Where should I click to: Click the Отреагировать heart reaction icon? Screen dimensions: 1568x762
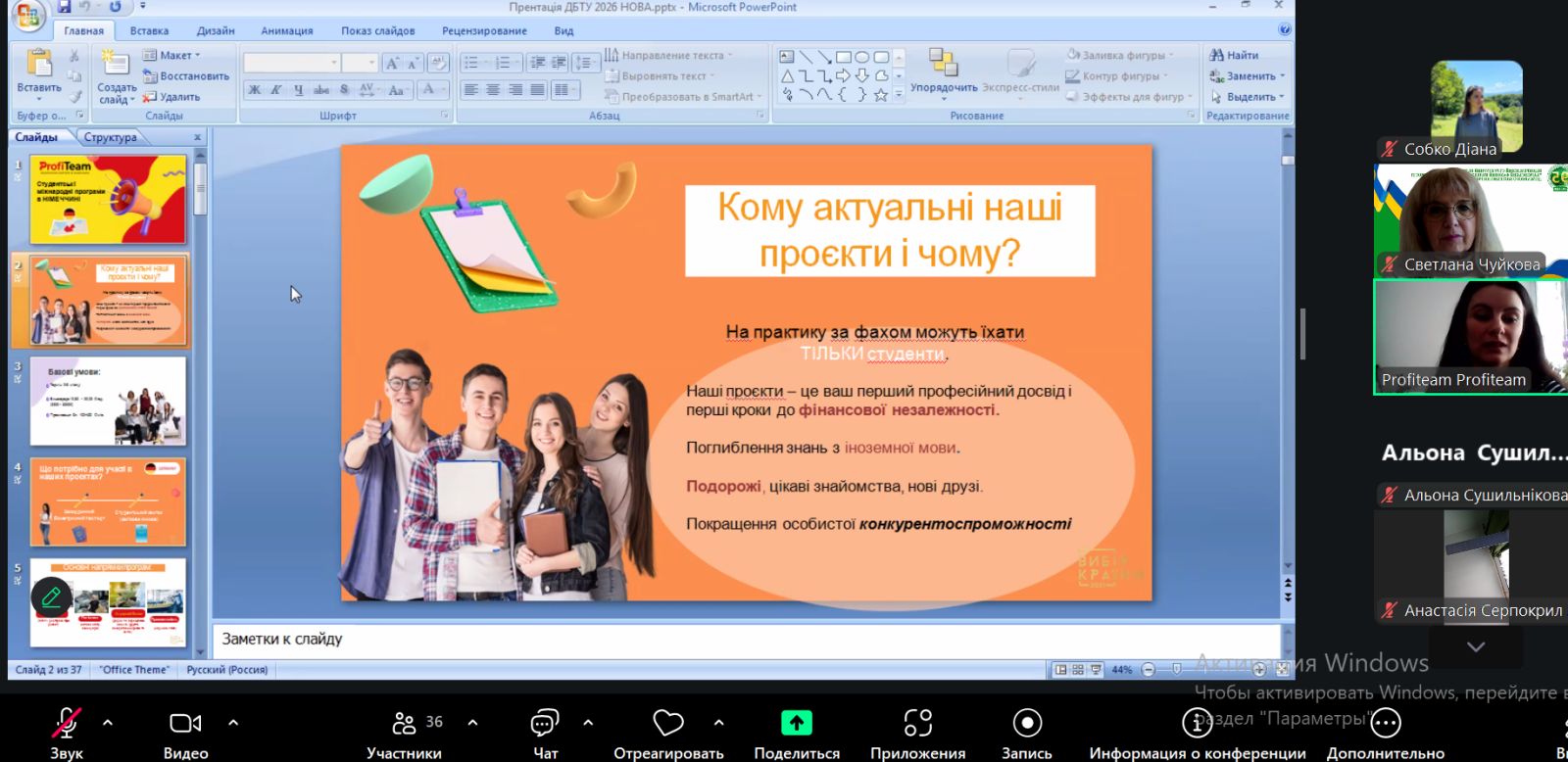pos(668,724)
